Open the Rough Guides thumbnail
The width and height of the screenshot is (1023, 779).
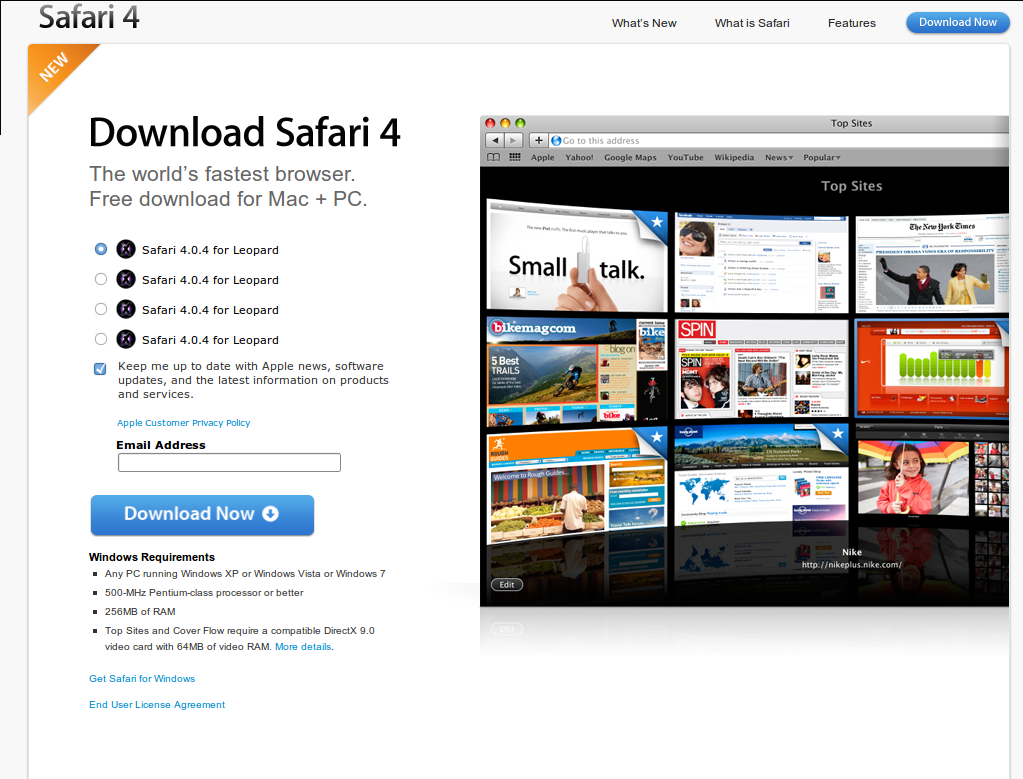pos(577,486)
